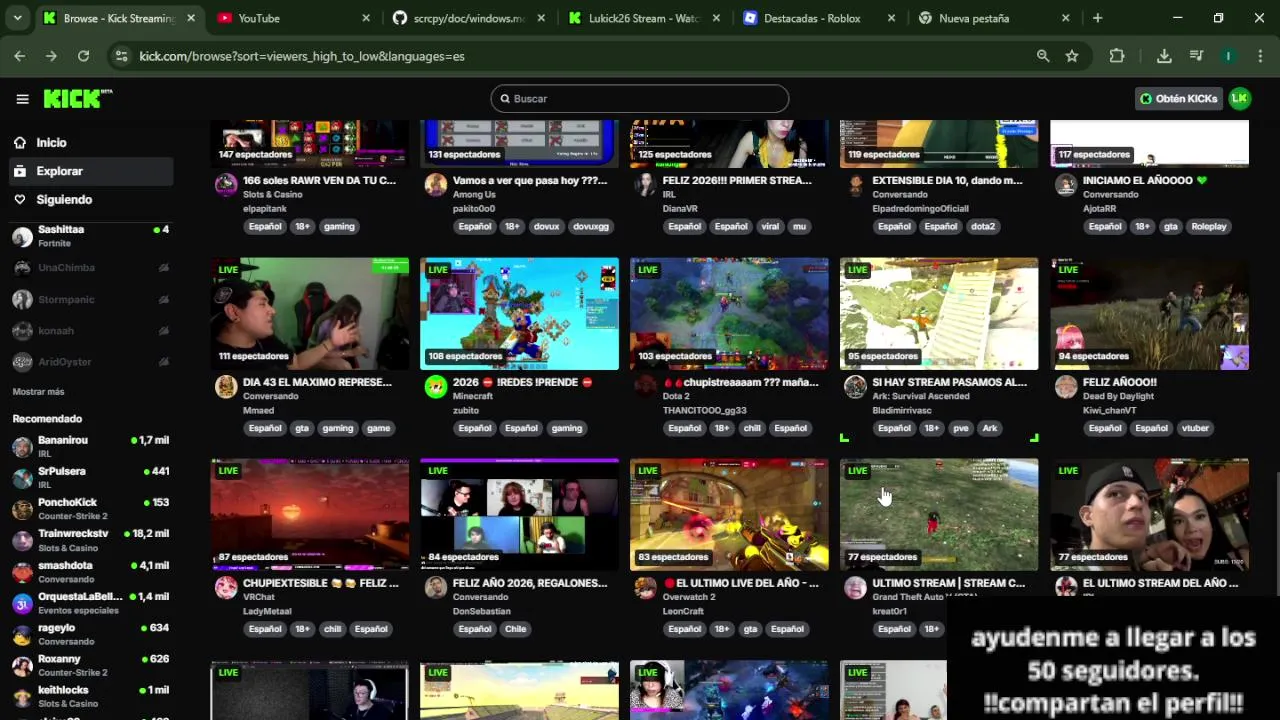Open zubito Minecraft stream thumbnail
The height and width of the screenshot is (720, 1280).
click(520, 314)
